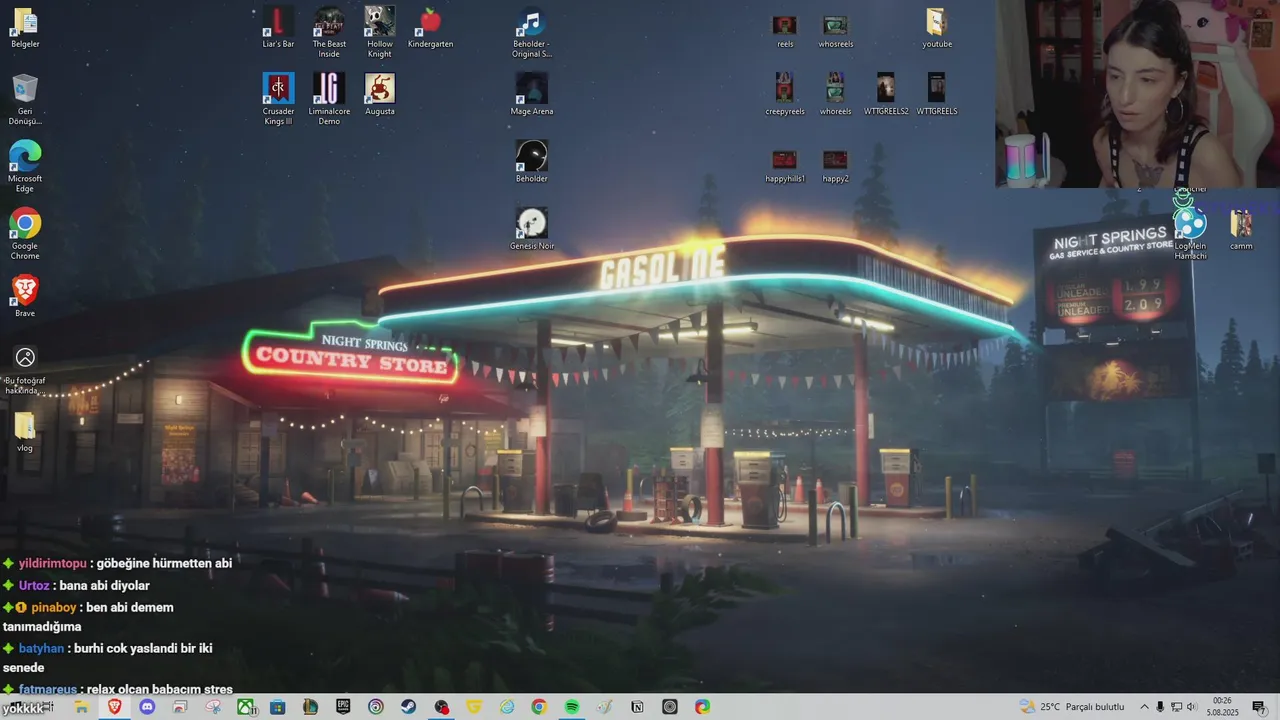Screen dimensions: 1280x720
Task: Click chat username yildirimtopu
Action: tap(53, 564)
